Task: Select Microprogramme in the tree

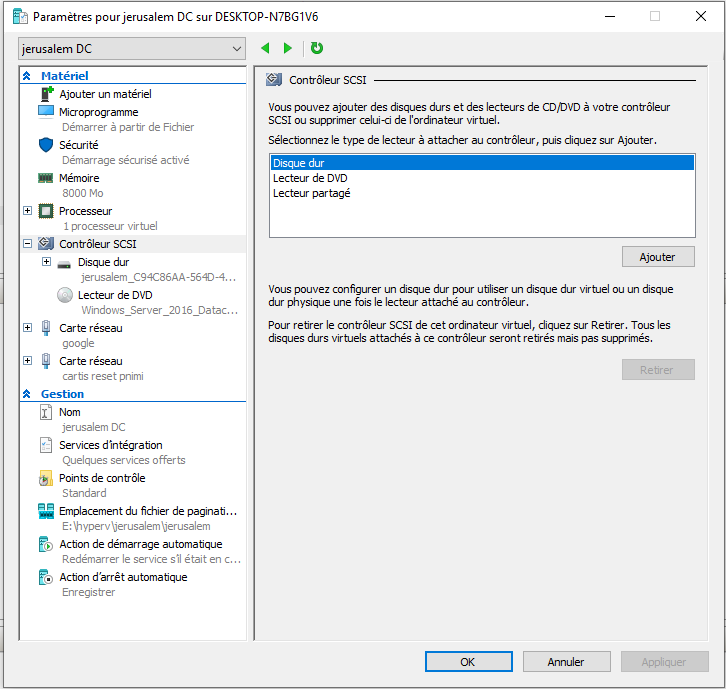Action: coord(99,112)
